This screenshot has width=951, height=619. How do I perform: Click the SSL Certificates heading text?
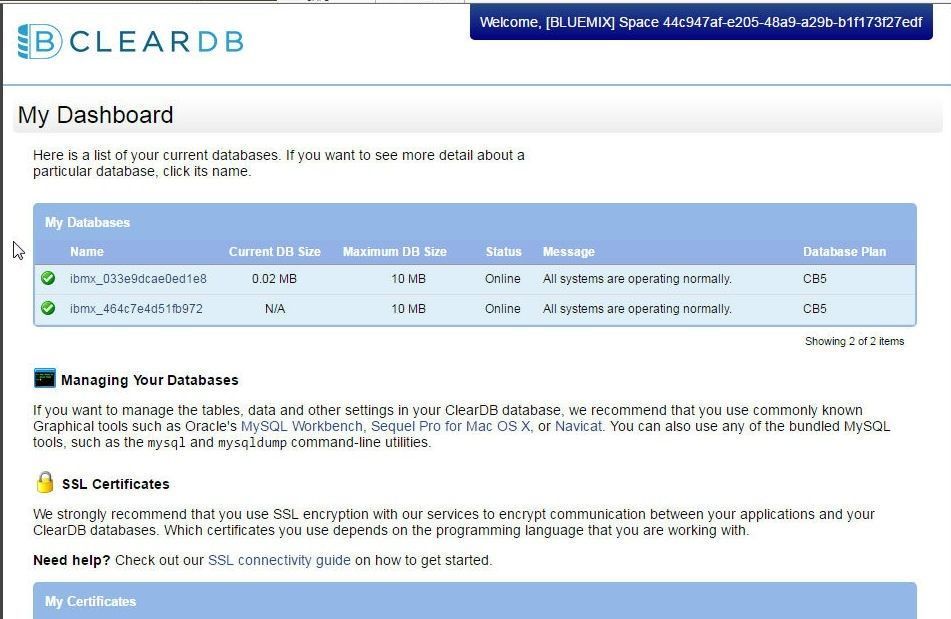point(116,484)
